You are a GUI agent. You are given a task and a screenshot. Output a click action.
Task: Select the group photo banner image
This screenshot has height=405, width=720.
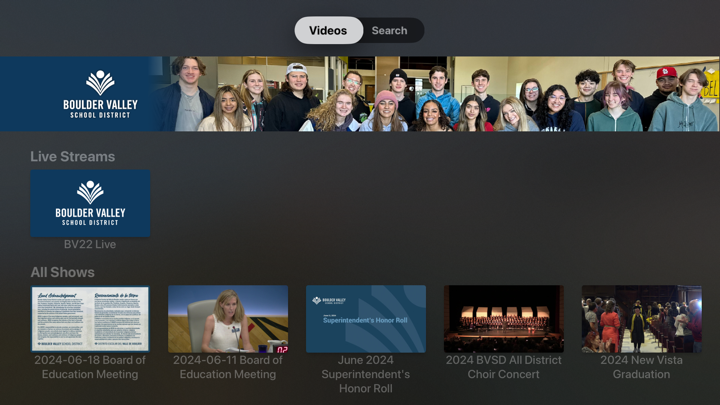click(x=434, y=94)
